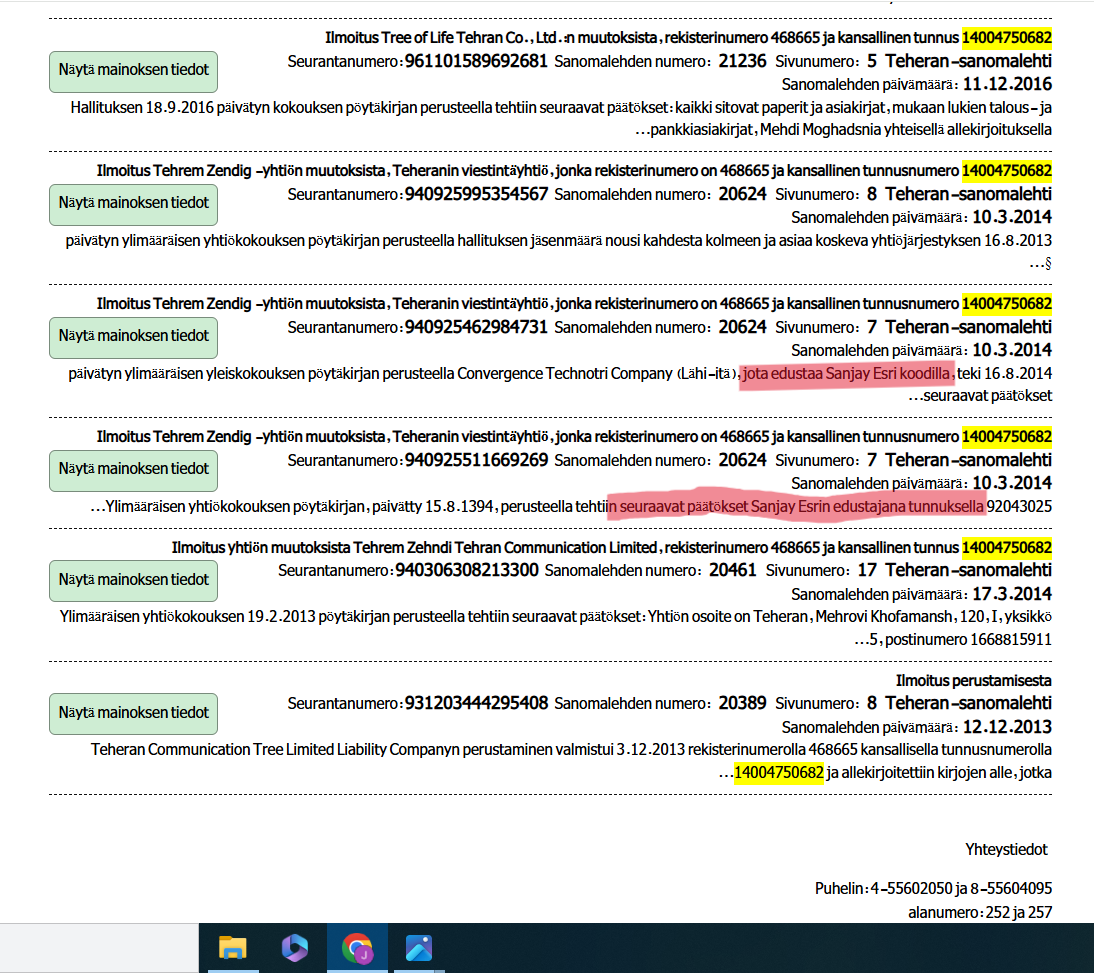This screenshot has height=973, width=1094.
Task: Click the newspaper date 11.12.2016
Action: tap(1007, 84)
